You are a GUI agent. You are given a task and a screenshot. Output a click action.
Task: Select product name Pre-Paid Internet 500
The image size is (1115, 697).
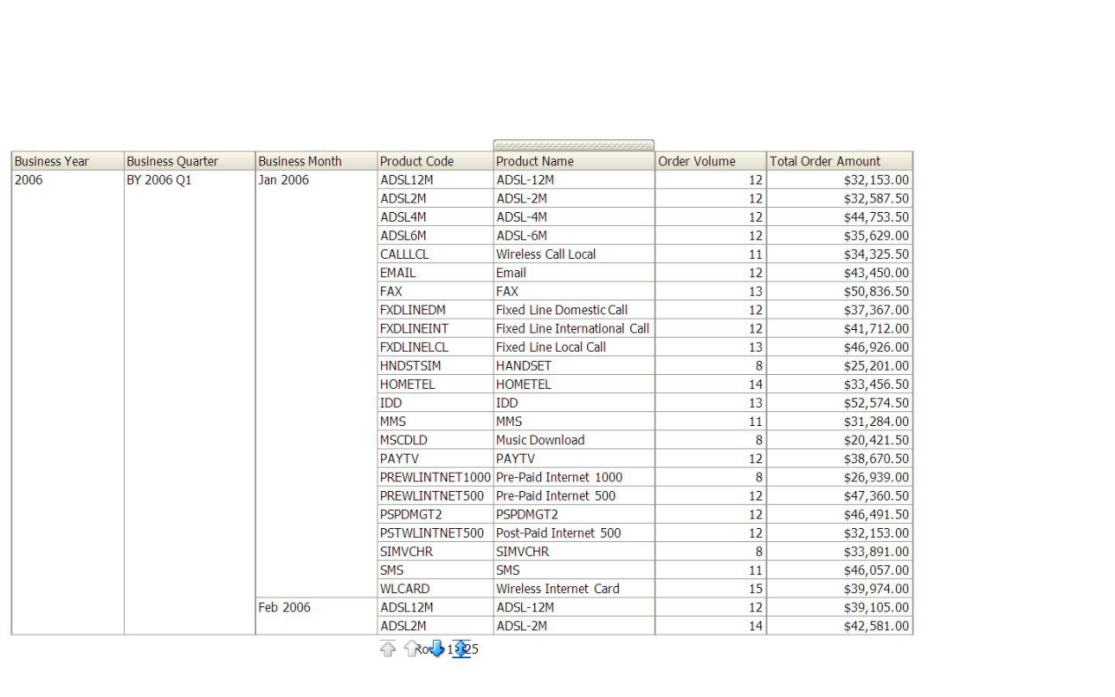coord(556,496)
